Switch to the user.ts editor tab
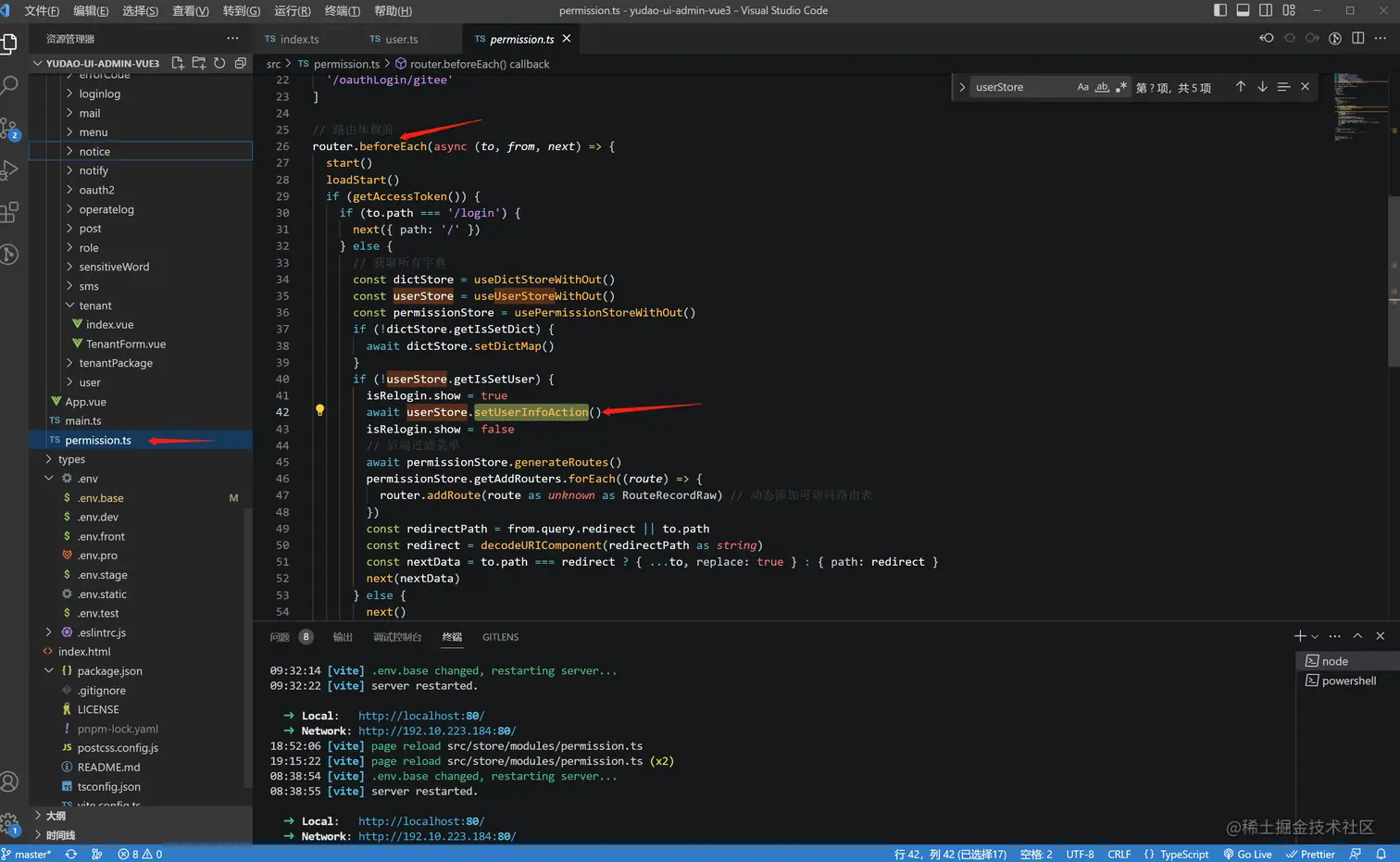 [x=401, y=39]
